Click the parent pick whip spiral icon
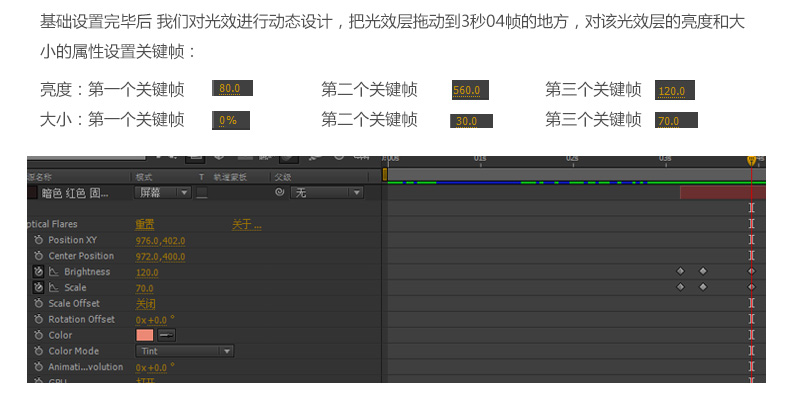 (x=279, y=192)
